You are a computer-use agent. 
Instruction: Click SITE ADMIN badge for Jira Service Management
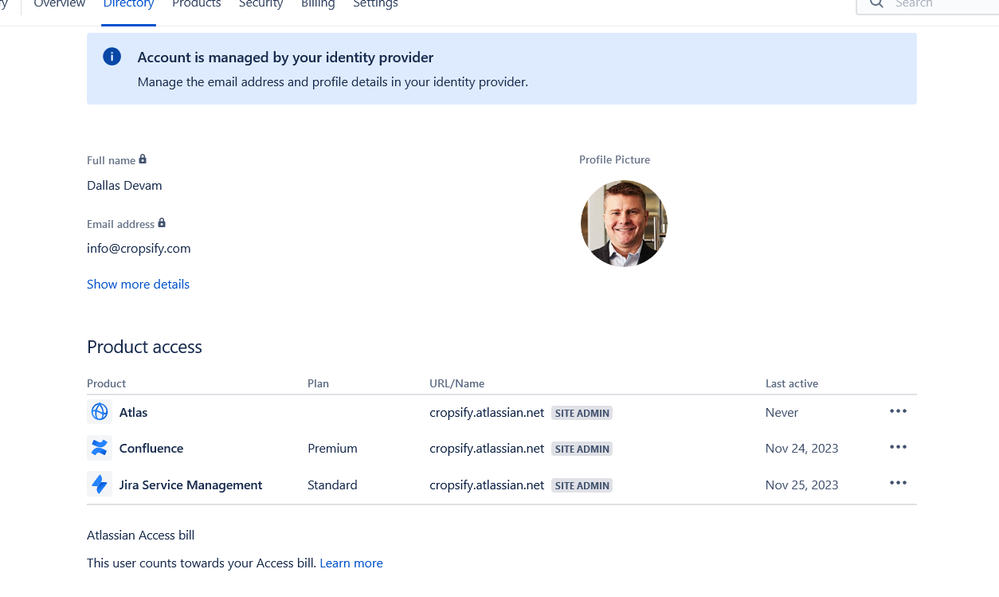(x=582, y=486)
